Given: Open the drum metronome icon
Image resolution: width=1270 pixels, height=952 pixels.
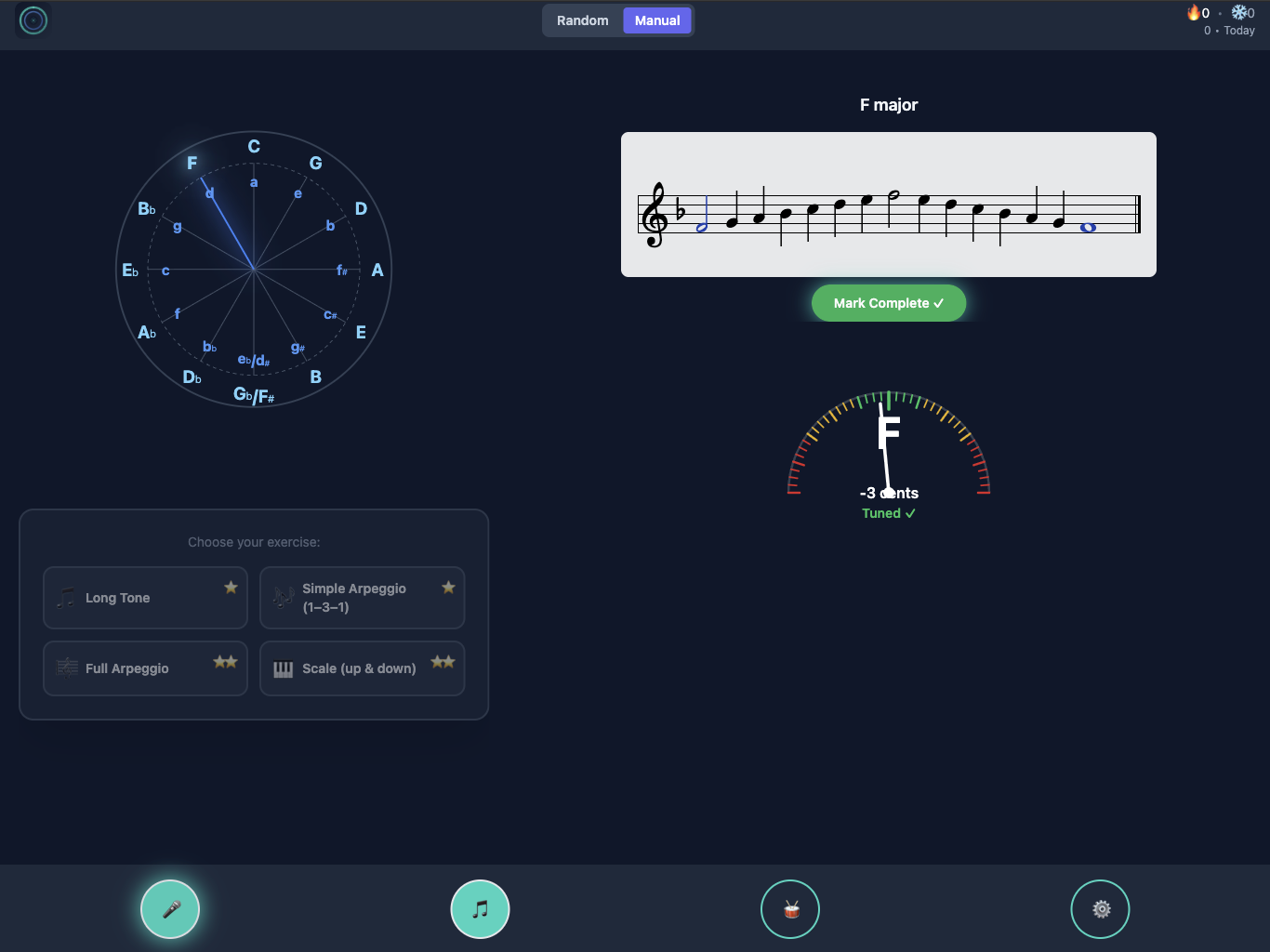Looking at the screenshot, I should click(790, 909).
